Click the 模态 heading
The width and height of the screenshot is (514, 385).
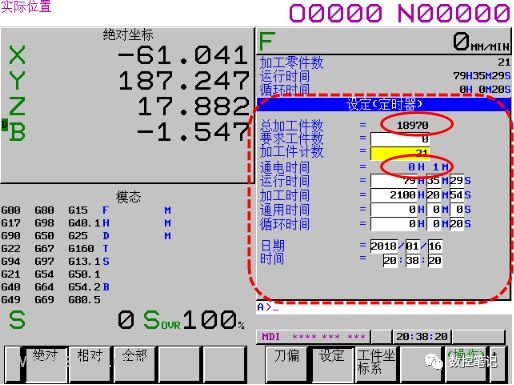pos(129,197)
